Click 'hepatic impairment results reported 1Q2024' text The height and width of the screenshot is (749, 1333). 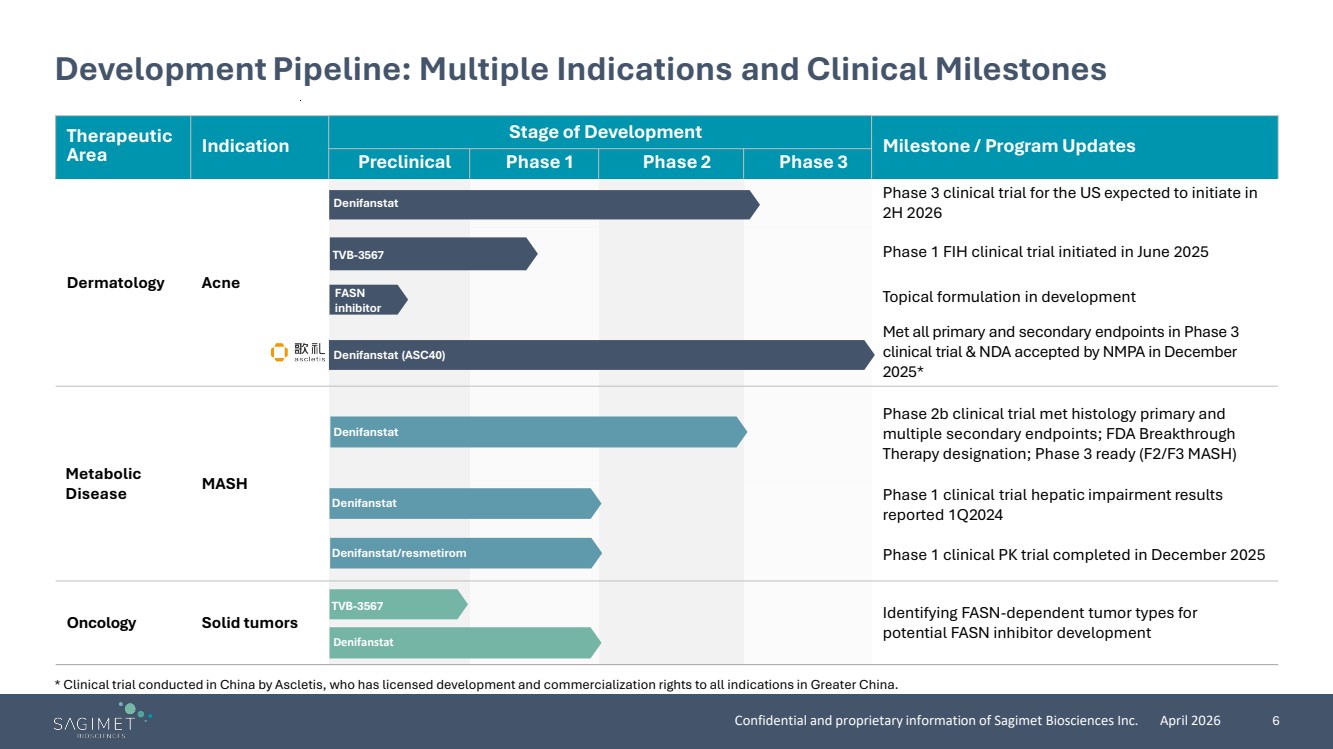click(1052, 505)
